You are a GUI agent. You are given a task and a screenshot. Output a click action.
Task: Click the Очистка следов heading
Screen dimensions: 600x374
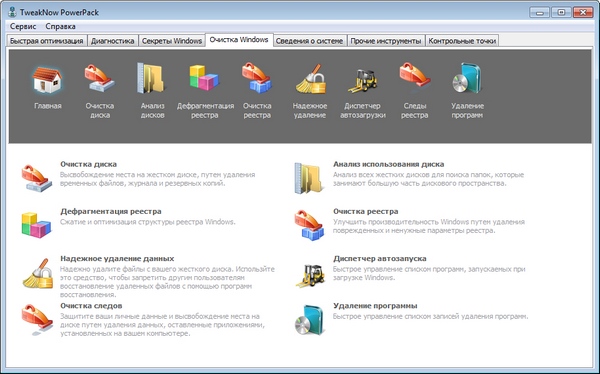[91, 305]
